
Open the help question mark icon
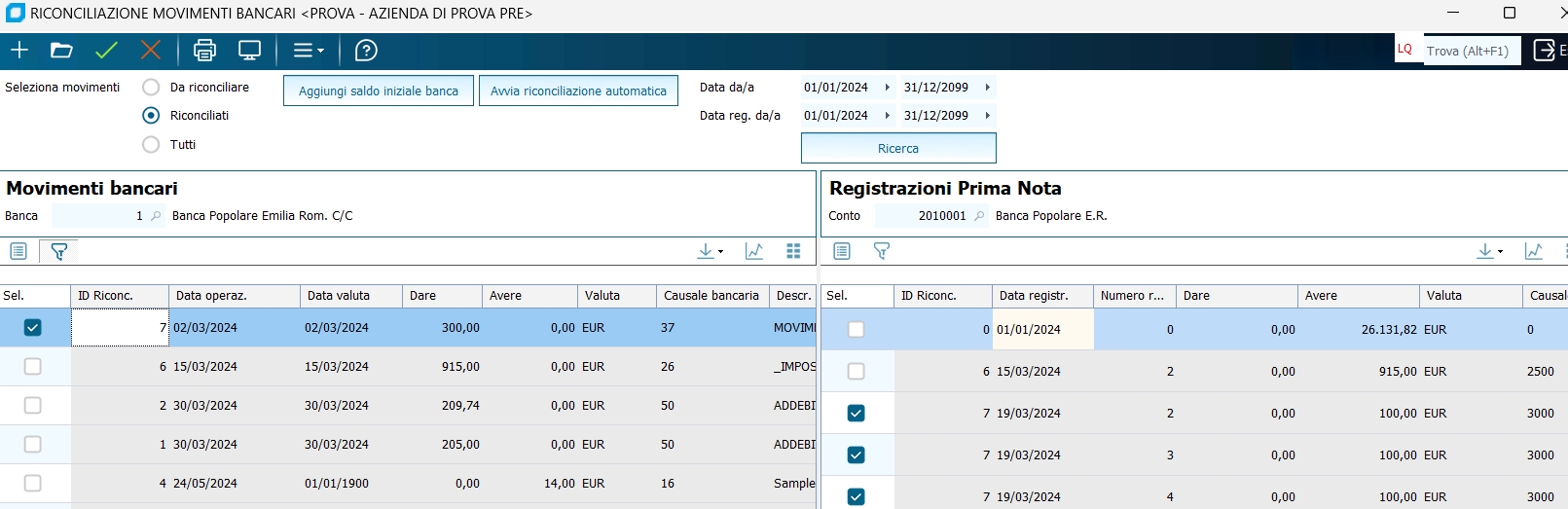coord(366,51)
